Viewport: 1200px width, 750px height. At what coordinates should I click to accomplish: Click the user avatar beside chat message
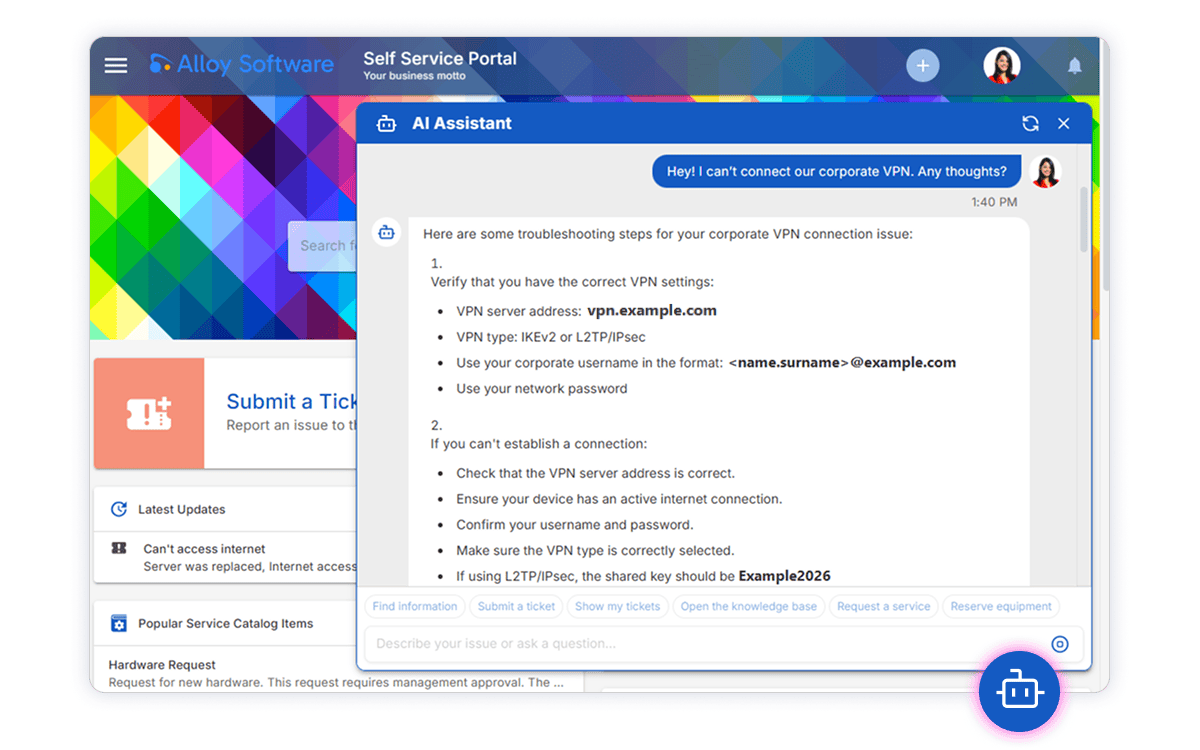1045,172
